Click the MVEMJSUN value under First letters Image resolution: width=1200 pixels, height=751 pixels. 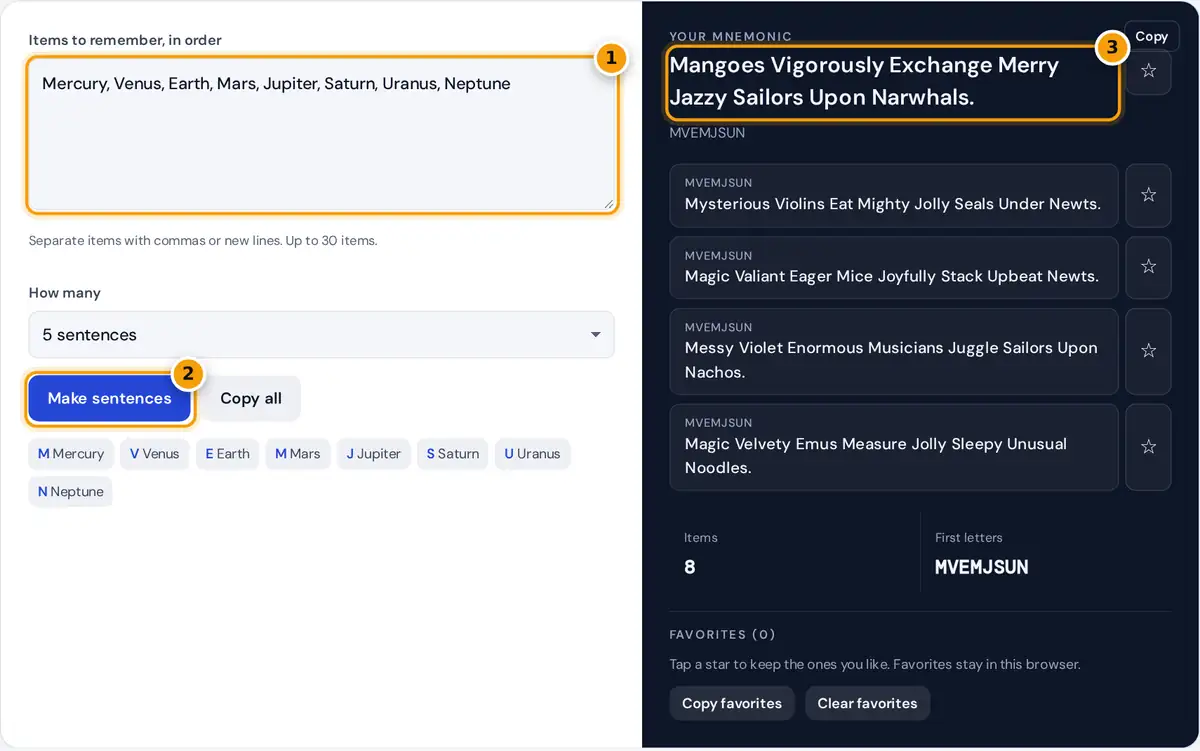click(x=982, y=567)
